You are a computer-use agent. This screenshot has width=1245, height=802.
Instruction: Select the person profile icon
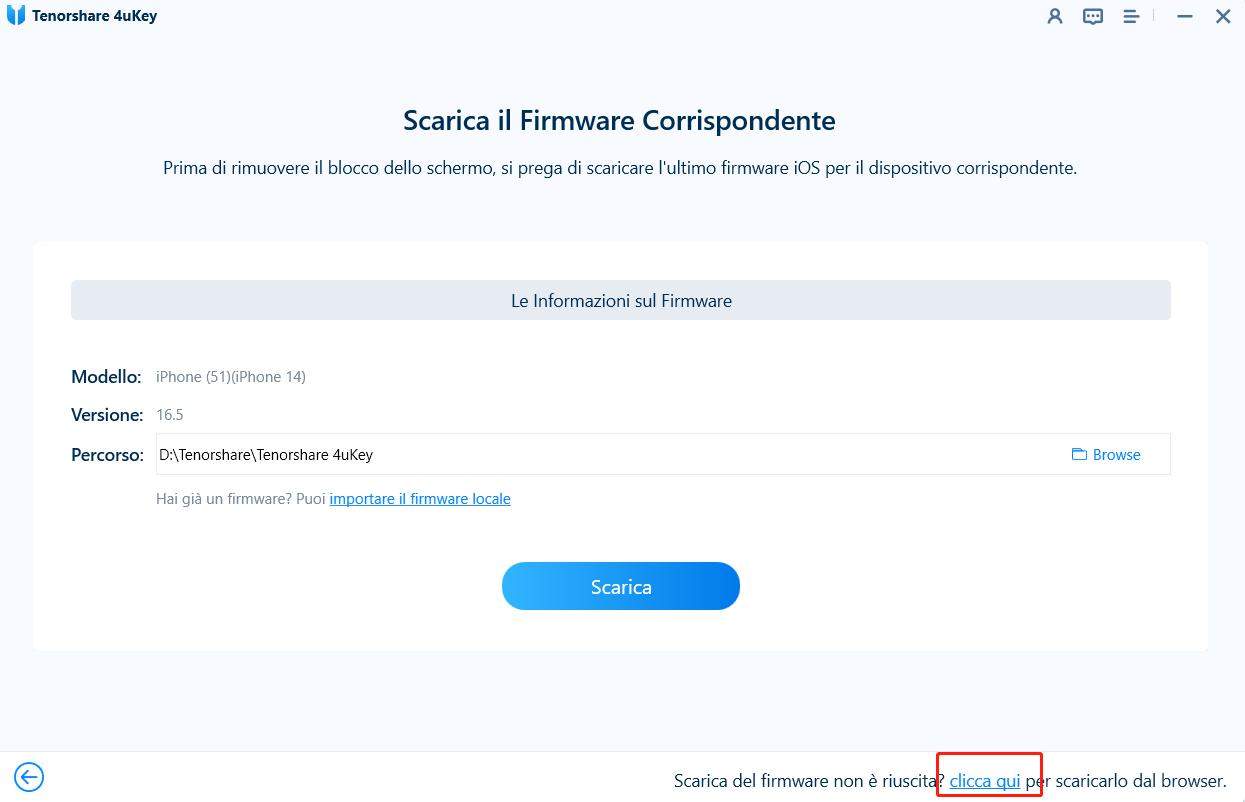point(1054,16)
